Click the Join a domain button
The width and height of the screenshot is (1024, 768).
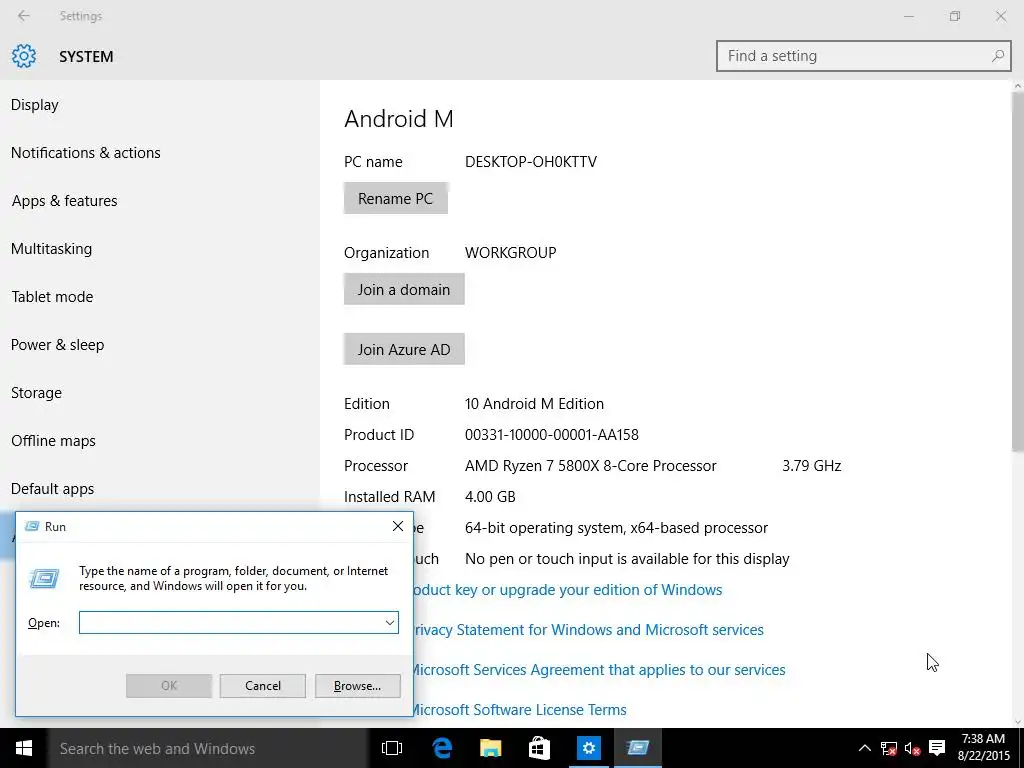tap(404, 289)
